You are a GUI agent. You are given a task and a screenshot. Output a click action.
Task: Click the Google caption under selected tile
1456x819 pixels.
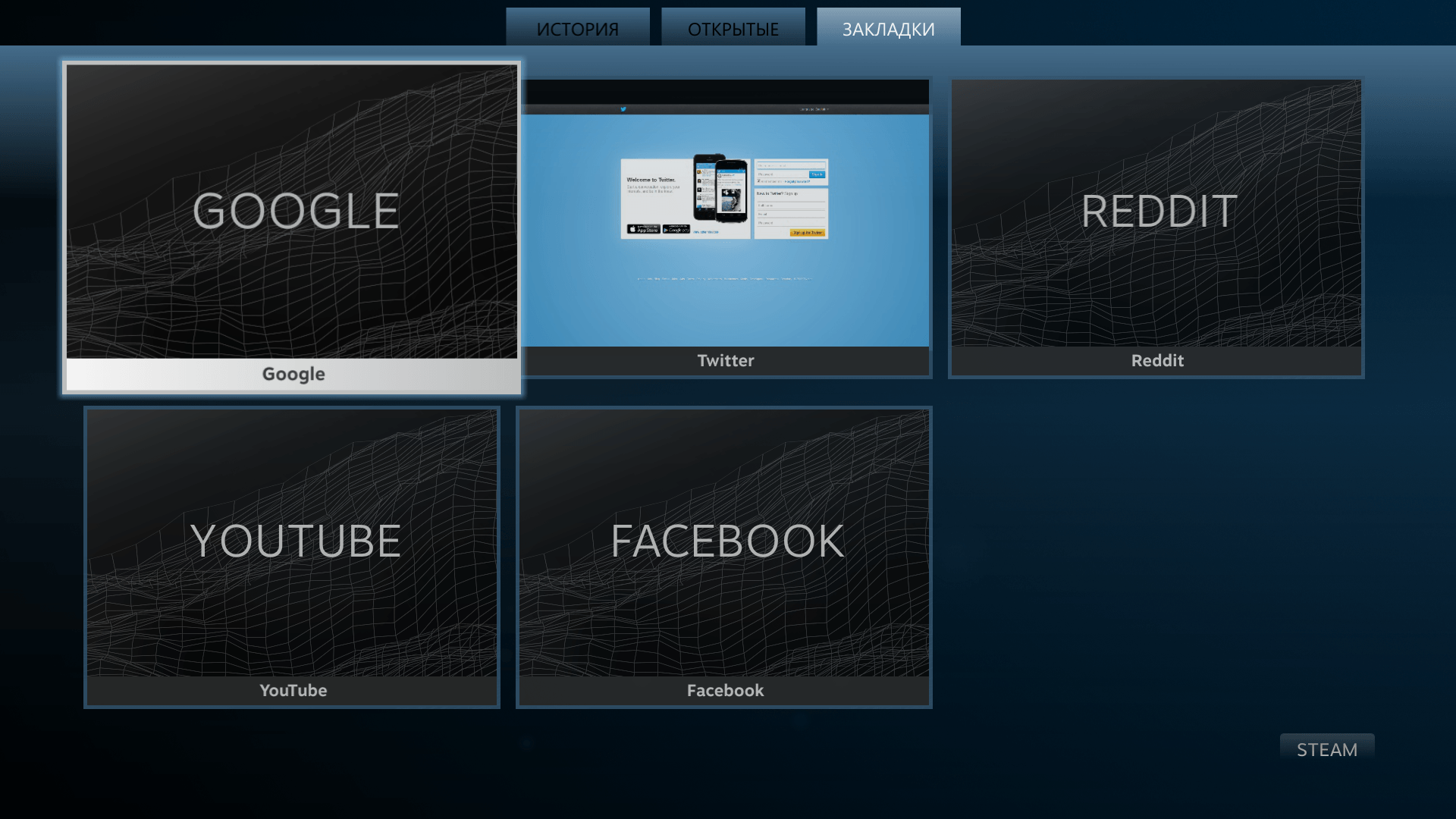coord(293,374)
